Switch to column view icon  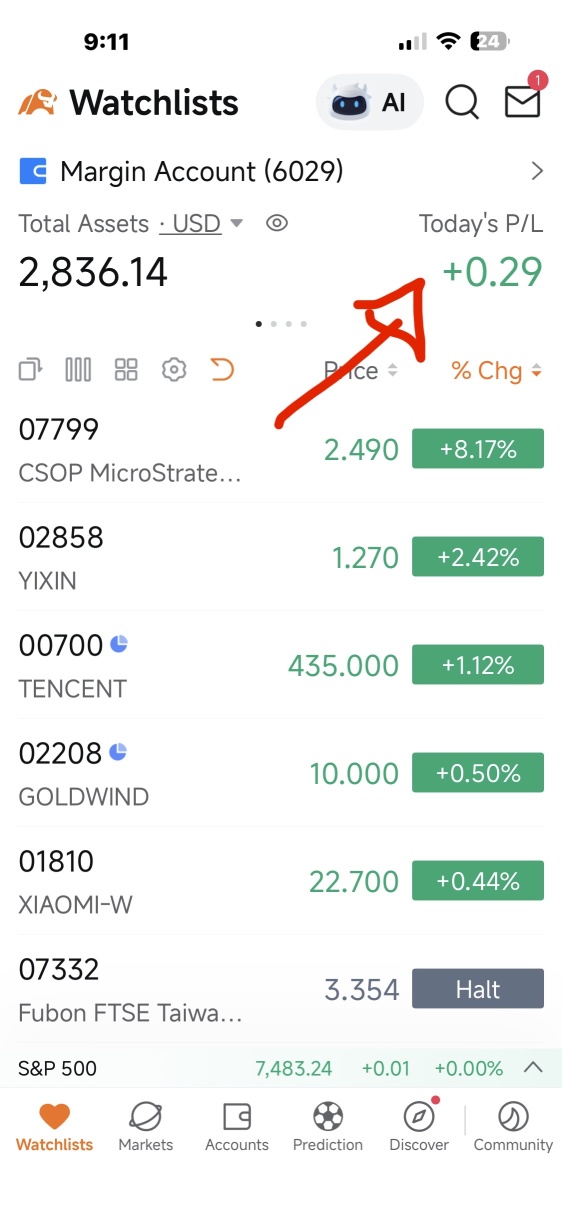pyautogui.click(x=78, y=370)
